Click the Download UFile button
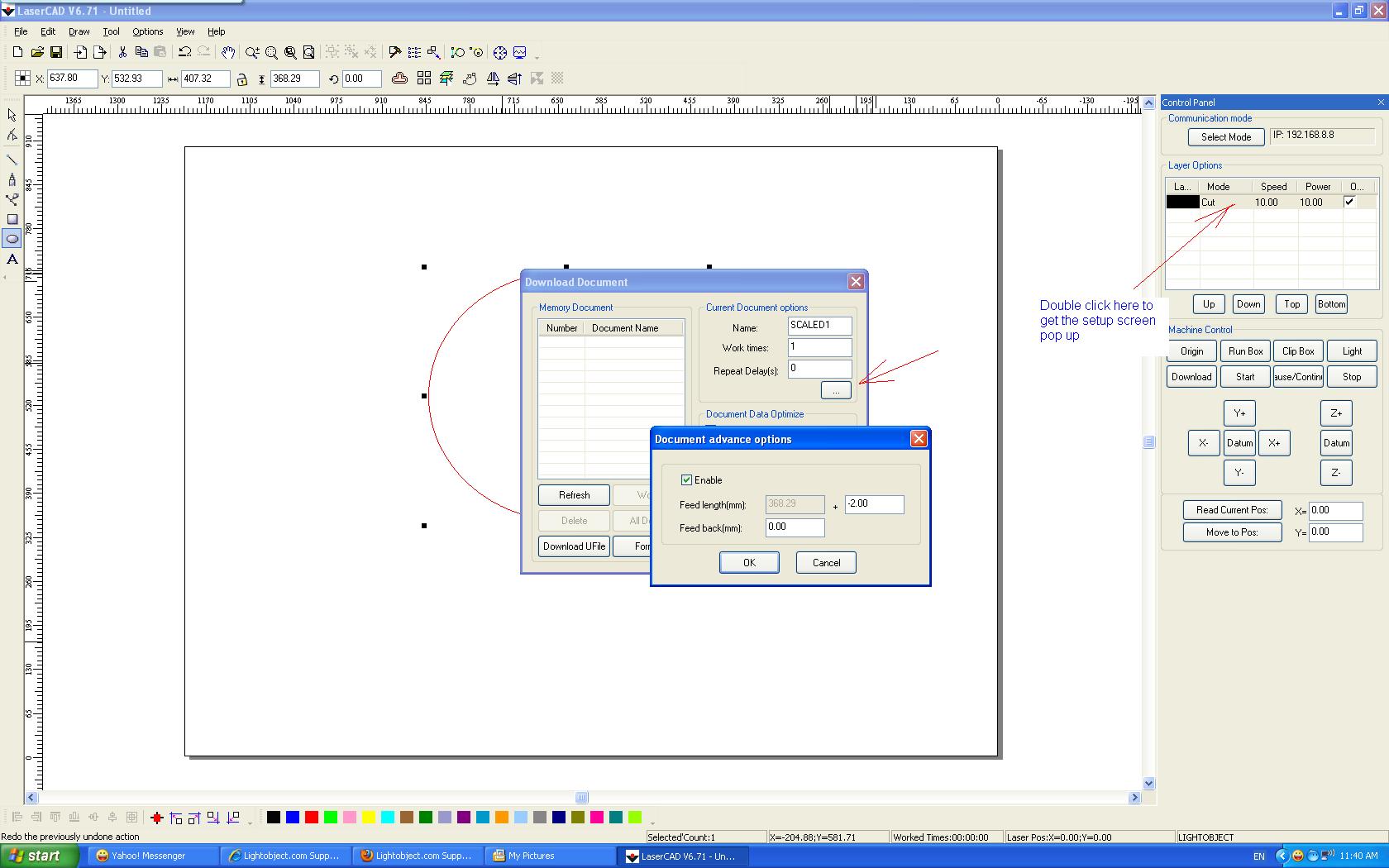The image size is (1389, 868). coord(574,546)
